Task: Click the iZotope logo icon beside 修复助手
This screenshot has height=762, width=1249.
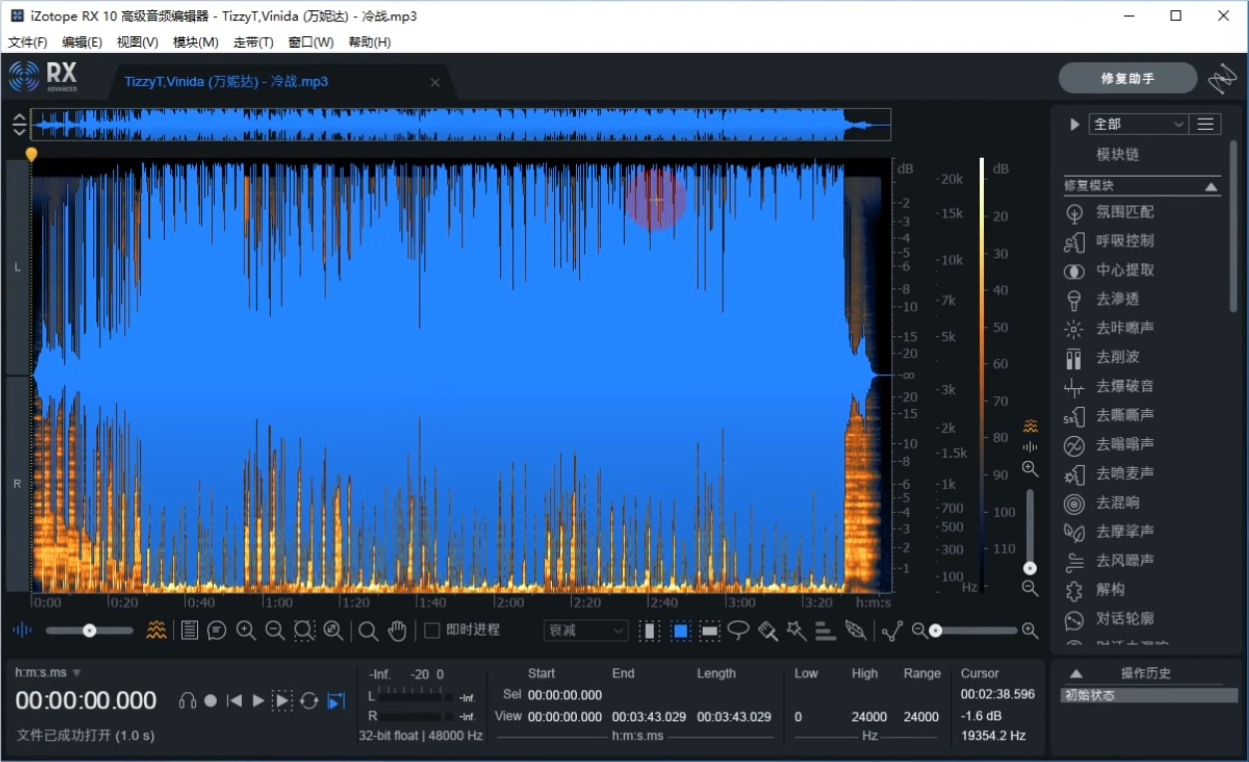Action: pos(1222,78)
